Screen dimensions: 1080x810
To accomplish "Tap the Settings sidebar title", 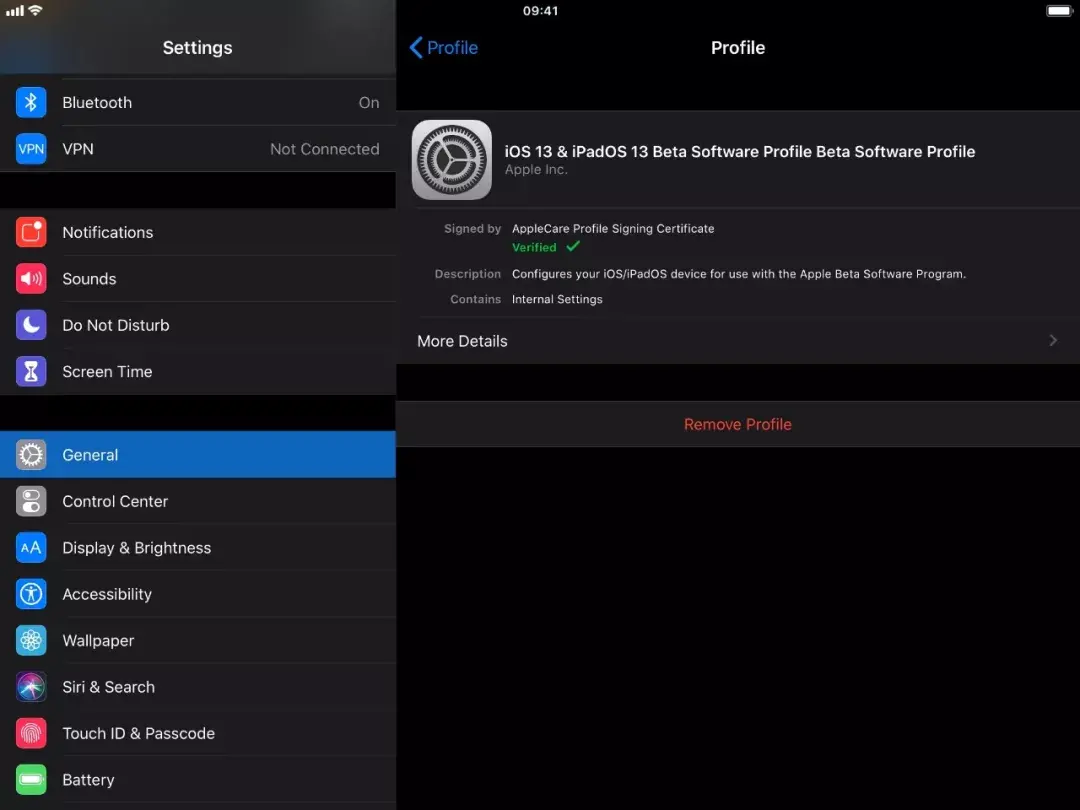I will point(198,48).
